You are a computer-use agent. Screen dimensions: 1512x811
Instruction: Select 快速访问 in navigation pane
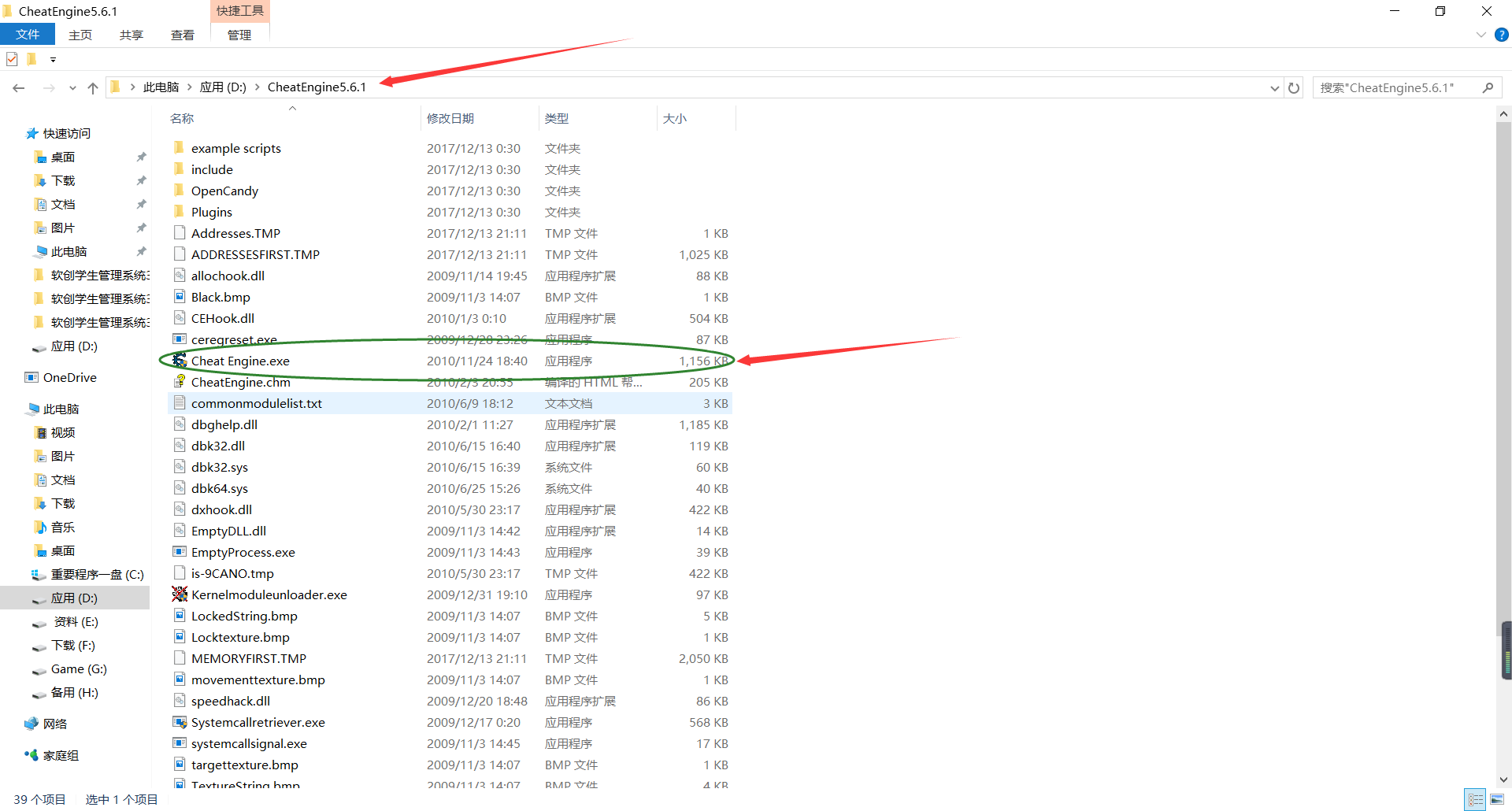pyautogui.click(x=67, y=134)
